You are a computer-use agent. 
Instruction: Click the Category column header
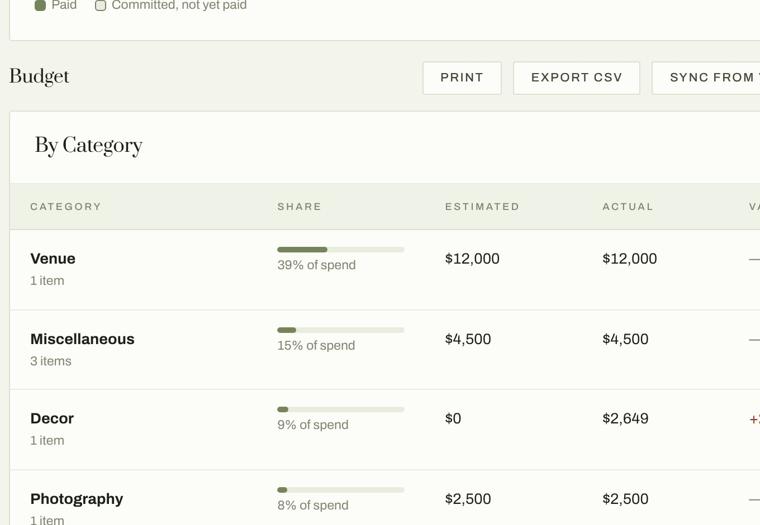66,207
